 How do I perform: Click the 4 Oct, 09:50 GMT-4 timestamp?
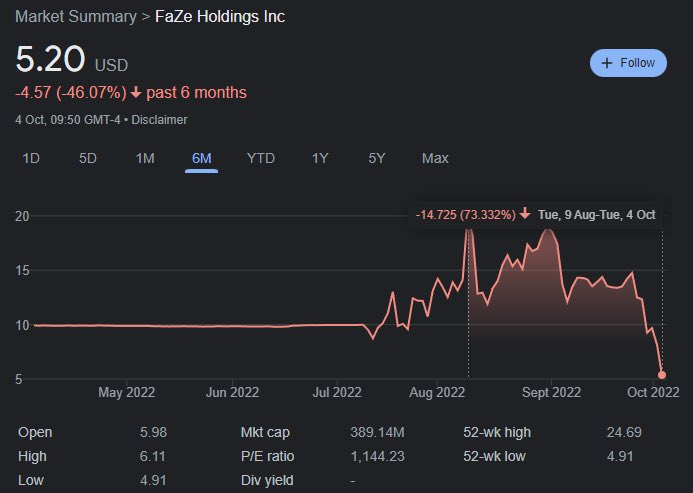[68, 120]
